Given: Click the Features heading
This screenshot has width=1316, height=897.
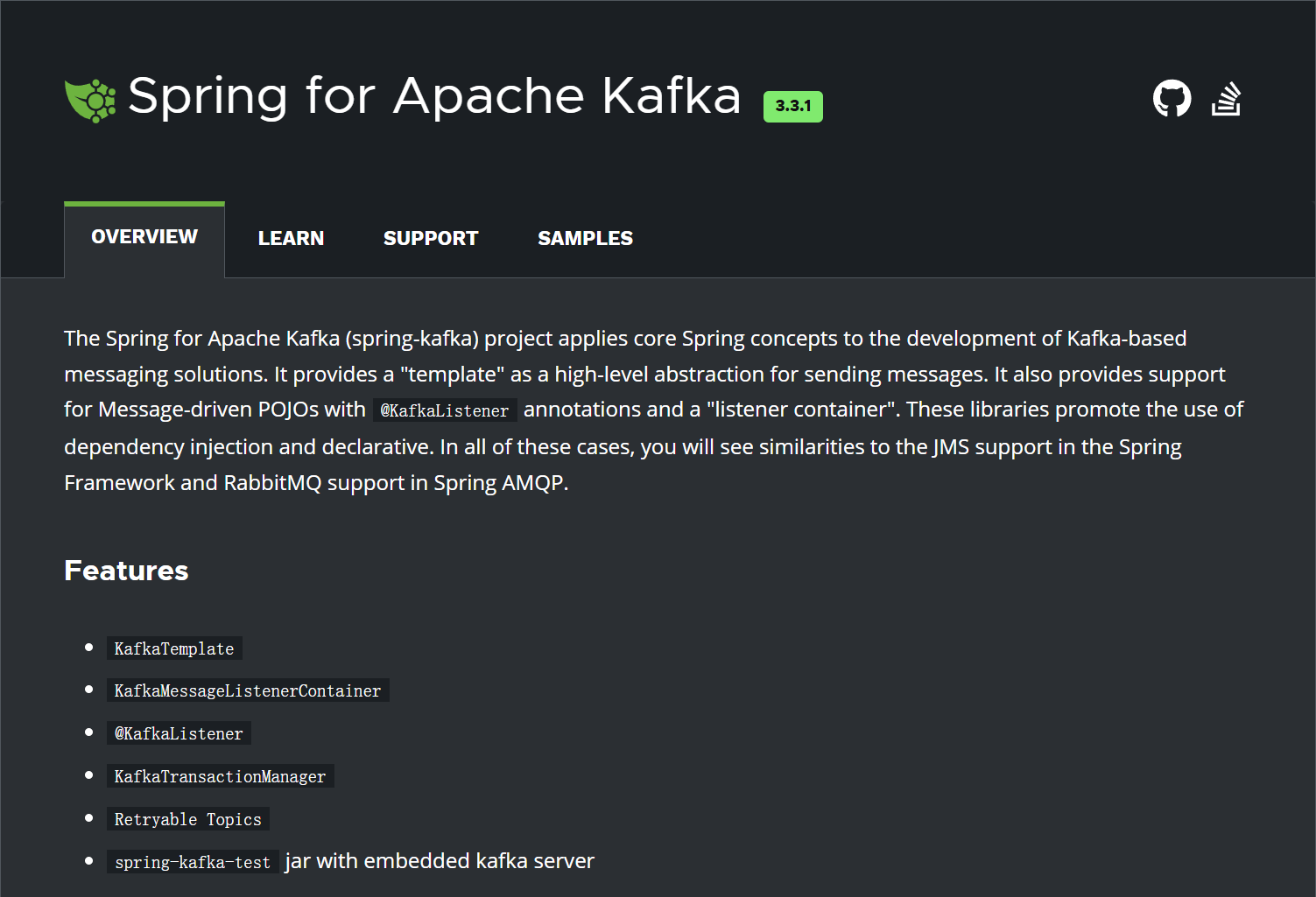Looking at the screenshot, I should click(126, 571).
